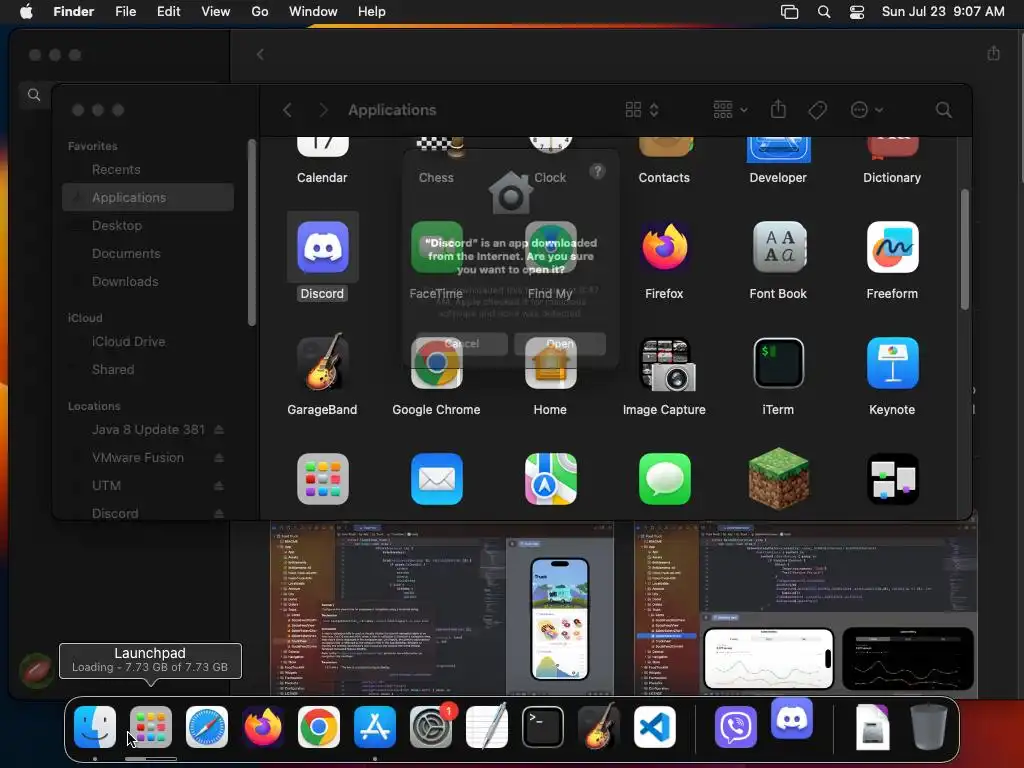This screenshot has height=768, width=1024.
Task: Open the File menu
Action: [125, 12]
